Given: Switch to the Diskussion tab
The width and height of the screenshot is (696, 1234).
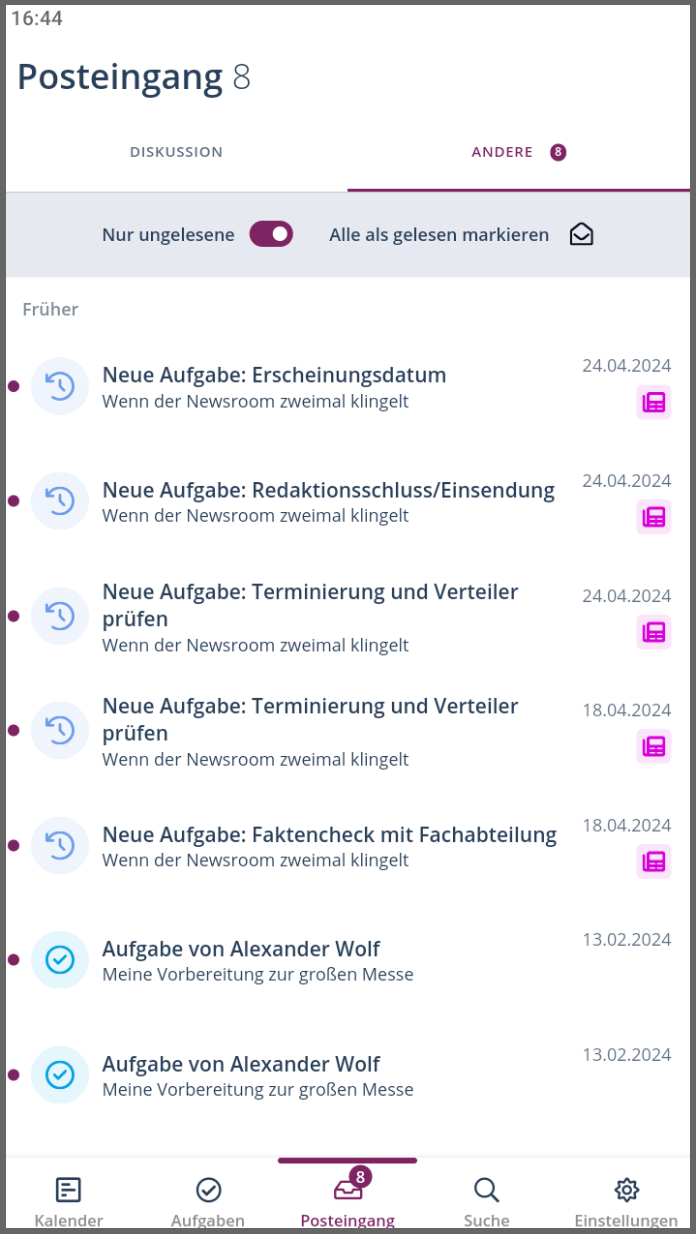Looking at the screenshot, I should pyautogui.click(x=176, y=152).
